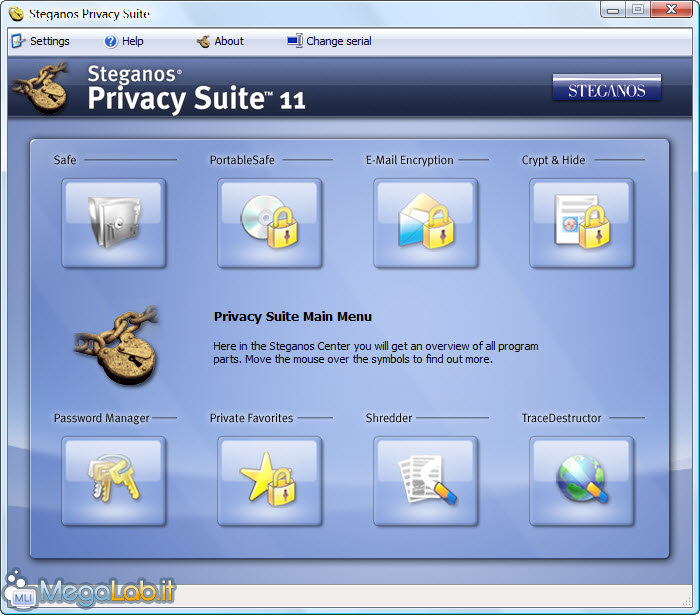Click the Safe section label
This screenshot has width=700, height=615.
(65, 160)
